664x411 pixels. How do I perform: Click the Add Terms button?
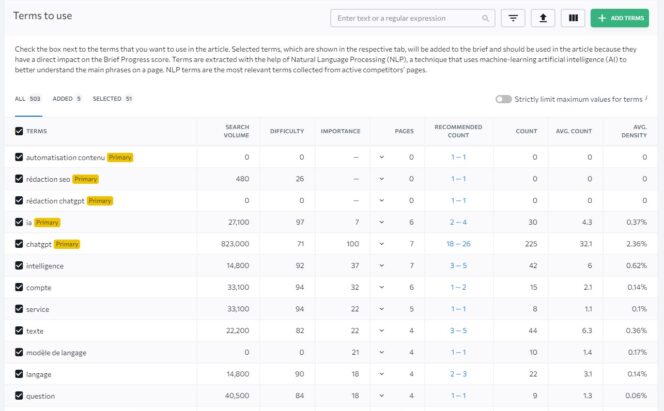pos(619,18)
